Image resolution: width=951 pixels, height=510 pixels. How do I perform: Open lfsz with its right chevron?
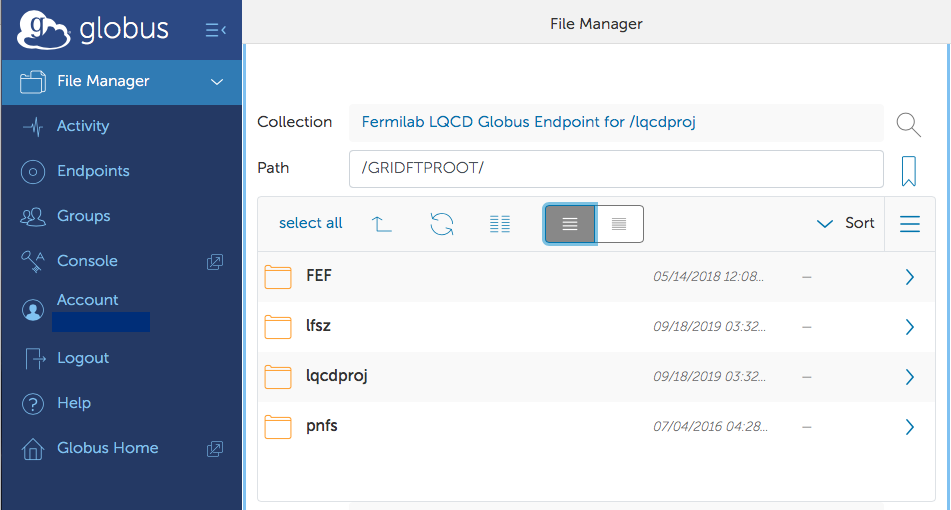pos(910,327)
